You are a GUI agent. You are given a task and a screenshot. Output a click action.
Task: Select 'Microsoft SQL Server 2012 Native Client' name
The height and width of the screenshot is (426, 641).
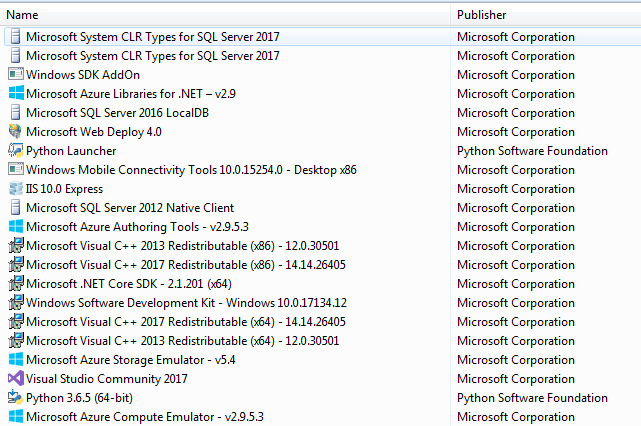click(x=130, y=208)
